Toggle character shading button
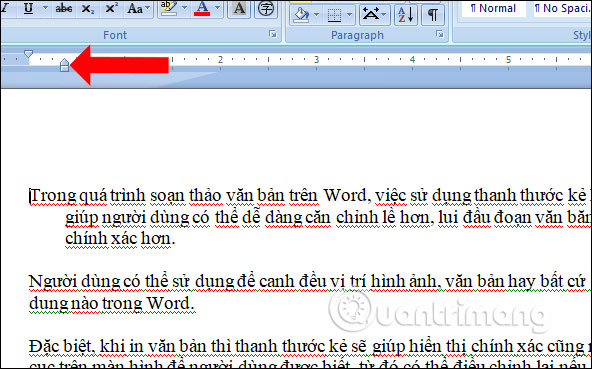Viewport: 592px width, 369px height. 239,8
